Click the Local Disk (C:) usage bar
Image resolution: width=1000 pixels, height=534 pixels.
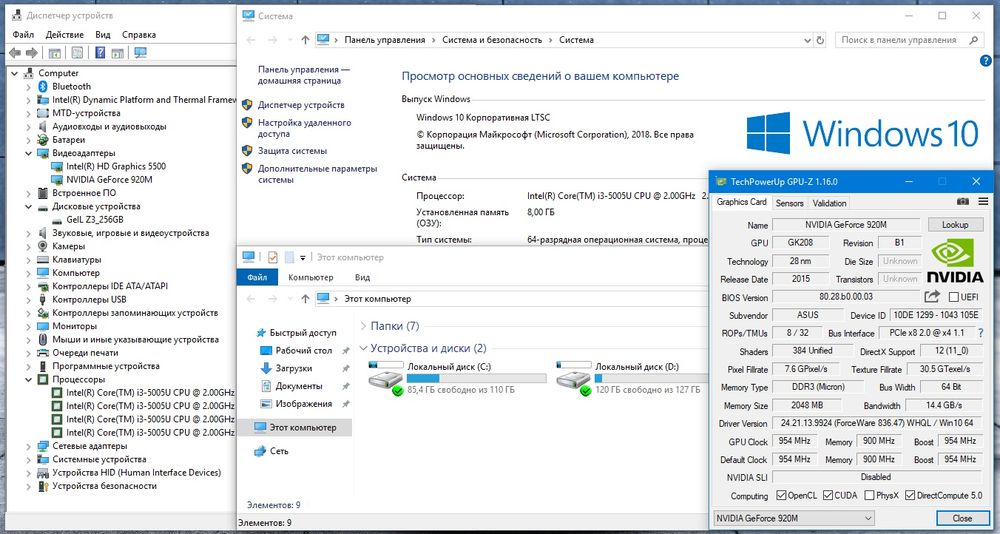(476, 378)
